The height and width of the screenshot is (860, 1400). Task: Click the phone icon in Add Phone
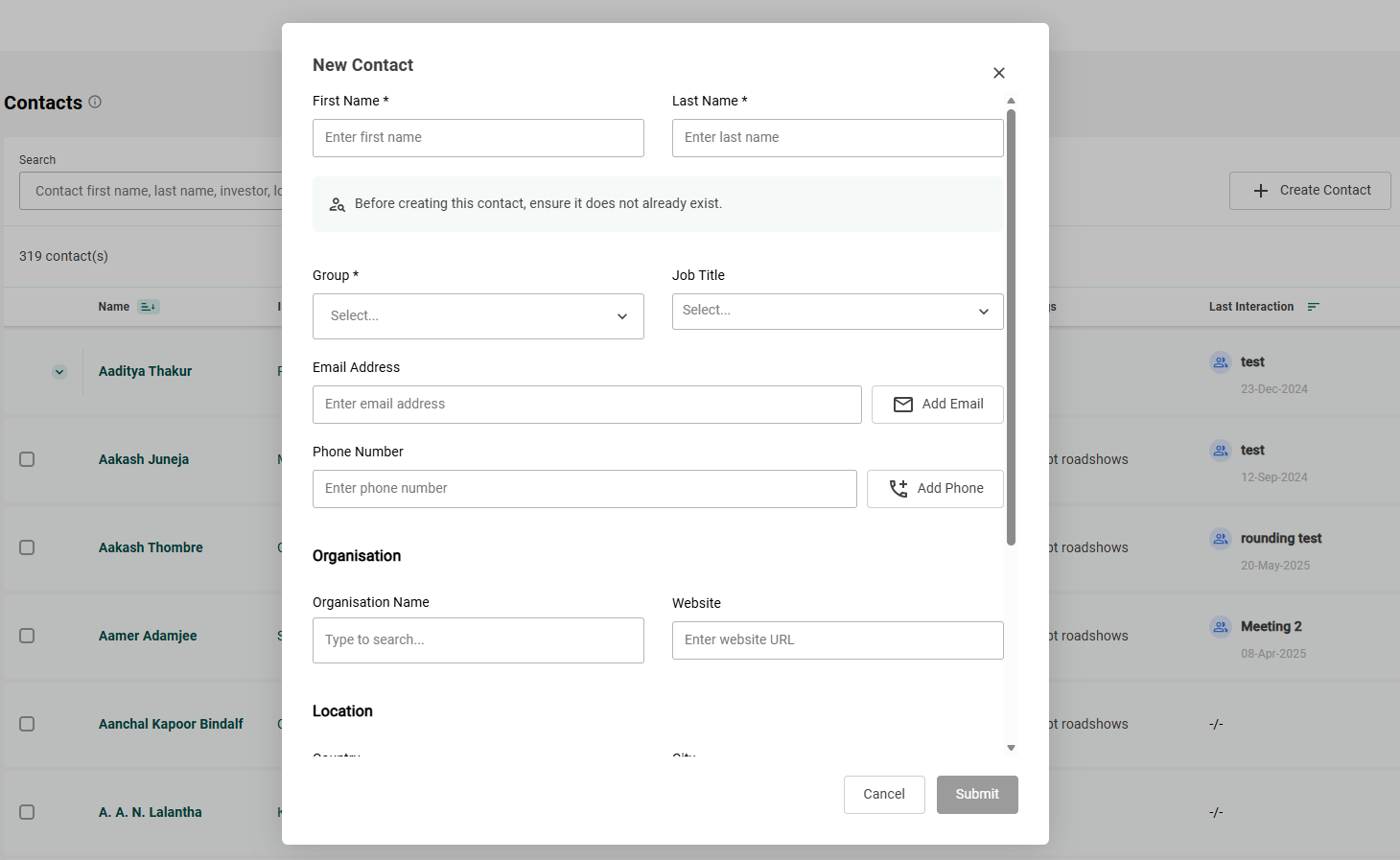[898, 489]
